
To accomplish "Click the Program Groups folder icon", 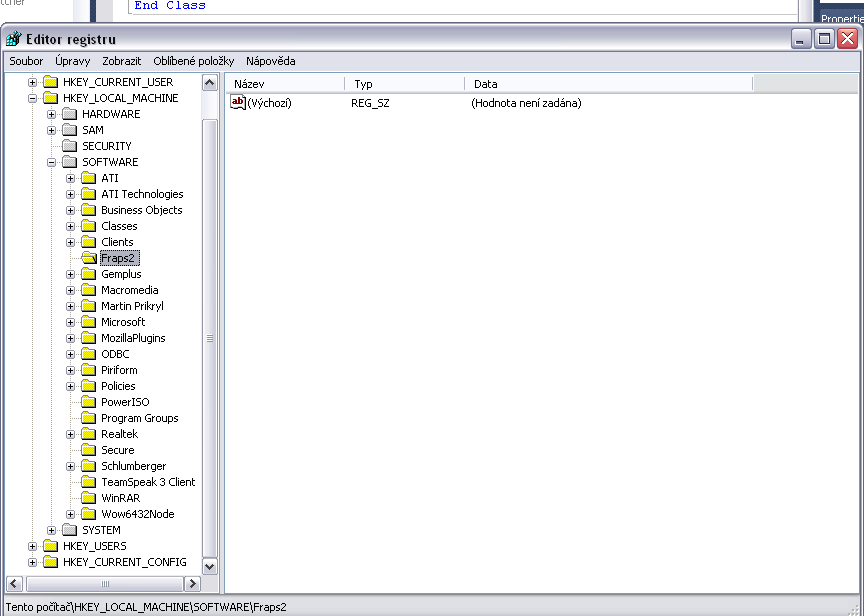I will coord(89,418).
